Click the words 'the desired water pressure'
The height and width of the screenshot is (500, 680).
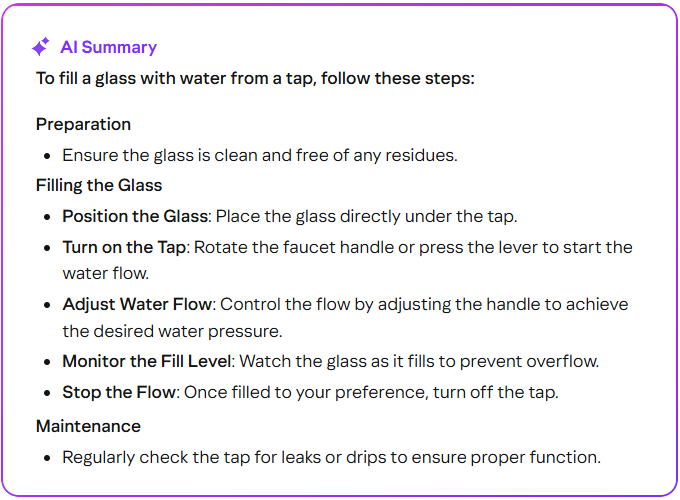tap(170, 331)
